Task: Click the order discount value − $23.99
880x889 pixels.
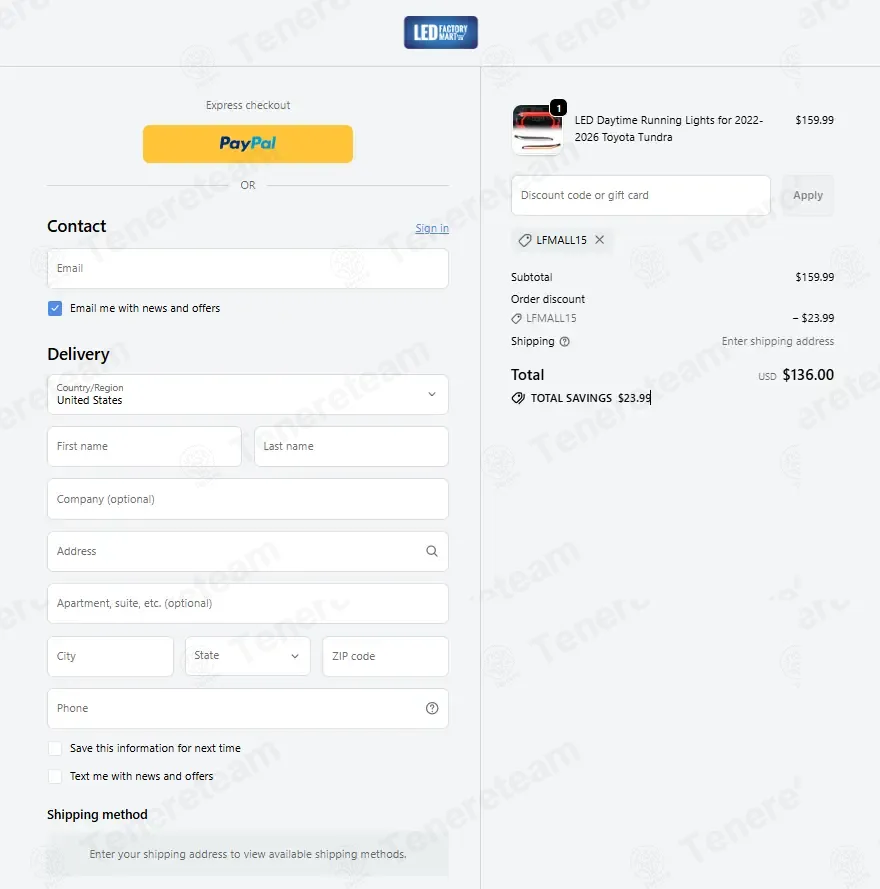Action: pos(813,318)
